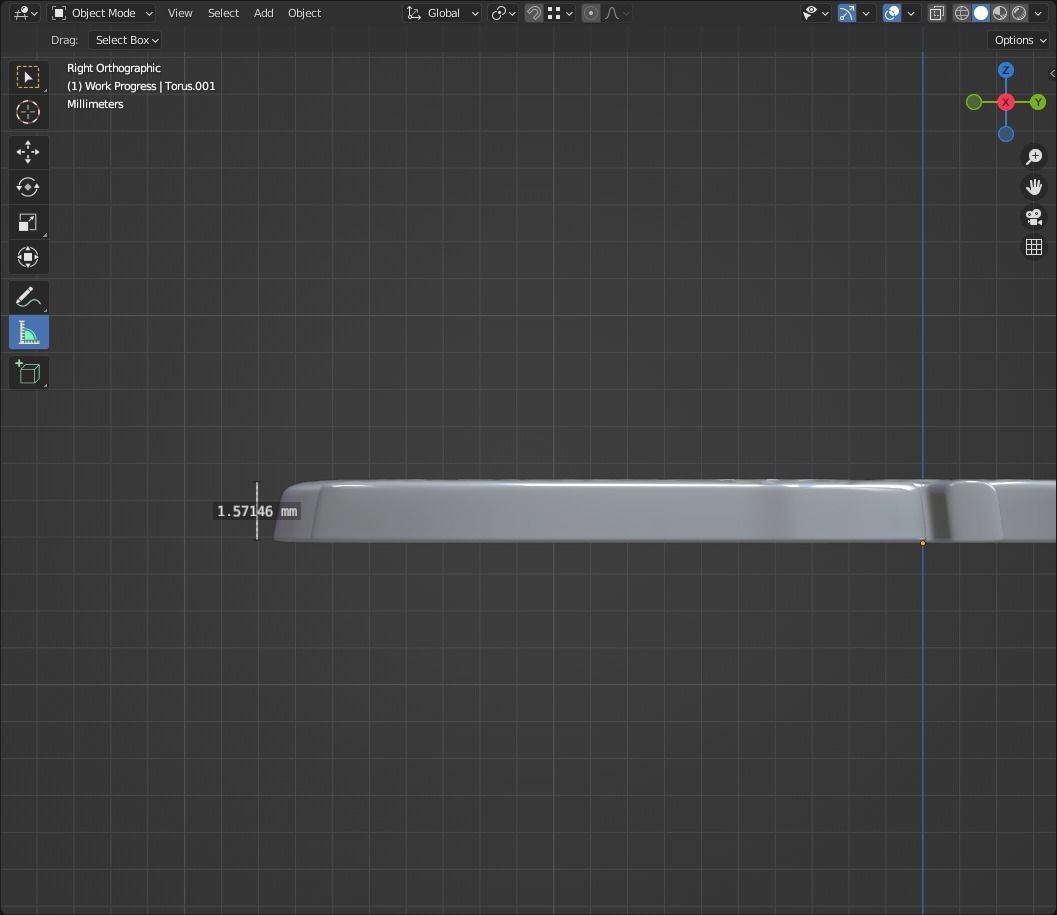The height and width of the screenshot is (915, 1057).
Task: Pick the Scale tool
Action: coord(28,222)
